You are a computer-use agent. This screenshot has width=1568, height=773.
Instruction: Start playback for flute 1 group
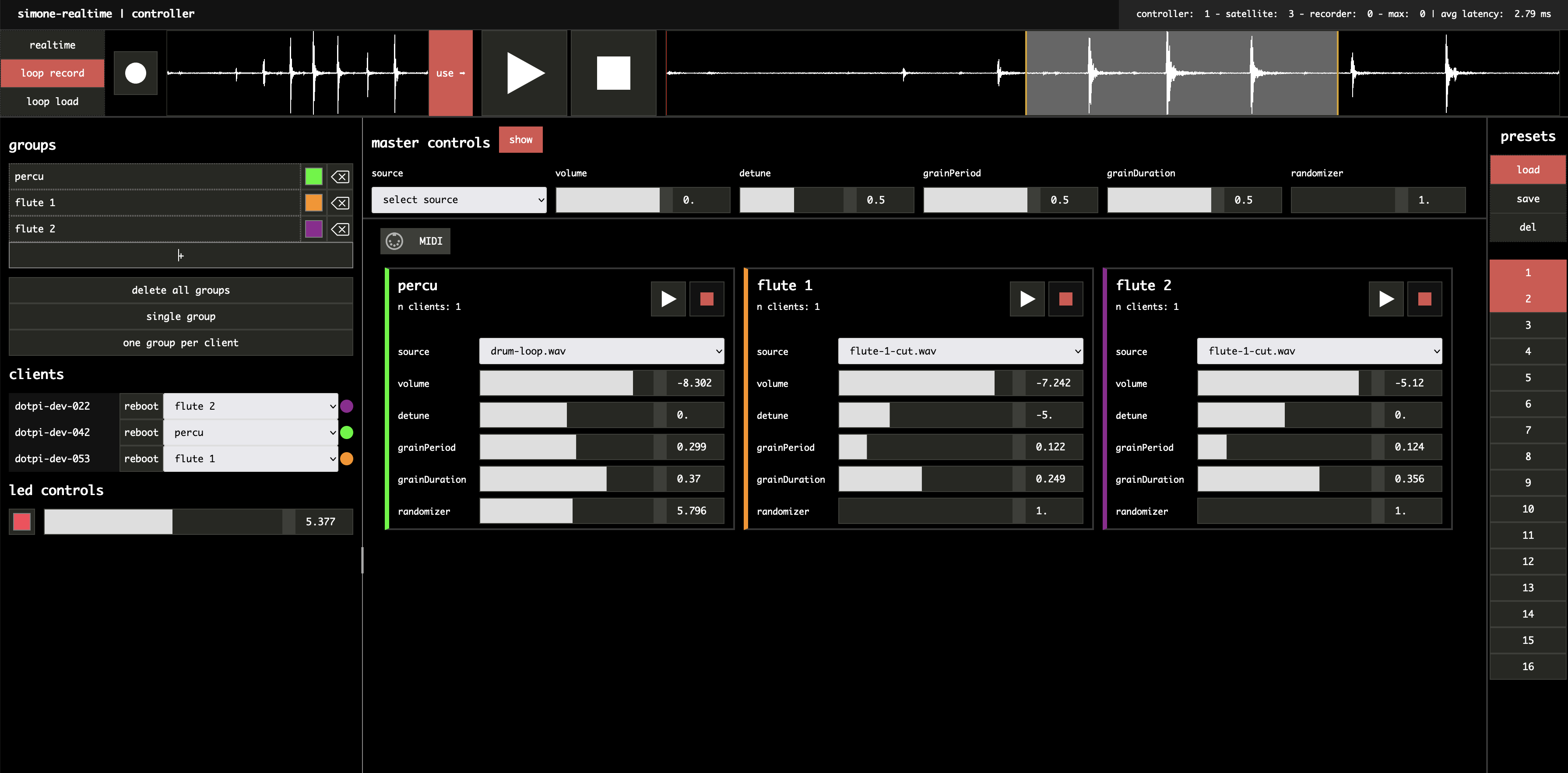click(x=1027, y=299)
